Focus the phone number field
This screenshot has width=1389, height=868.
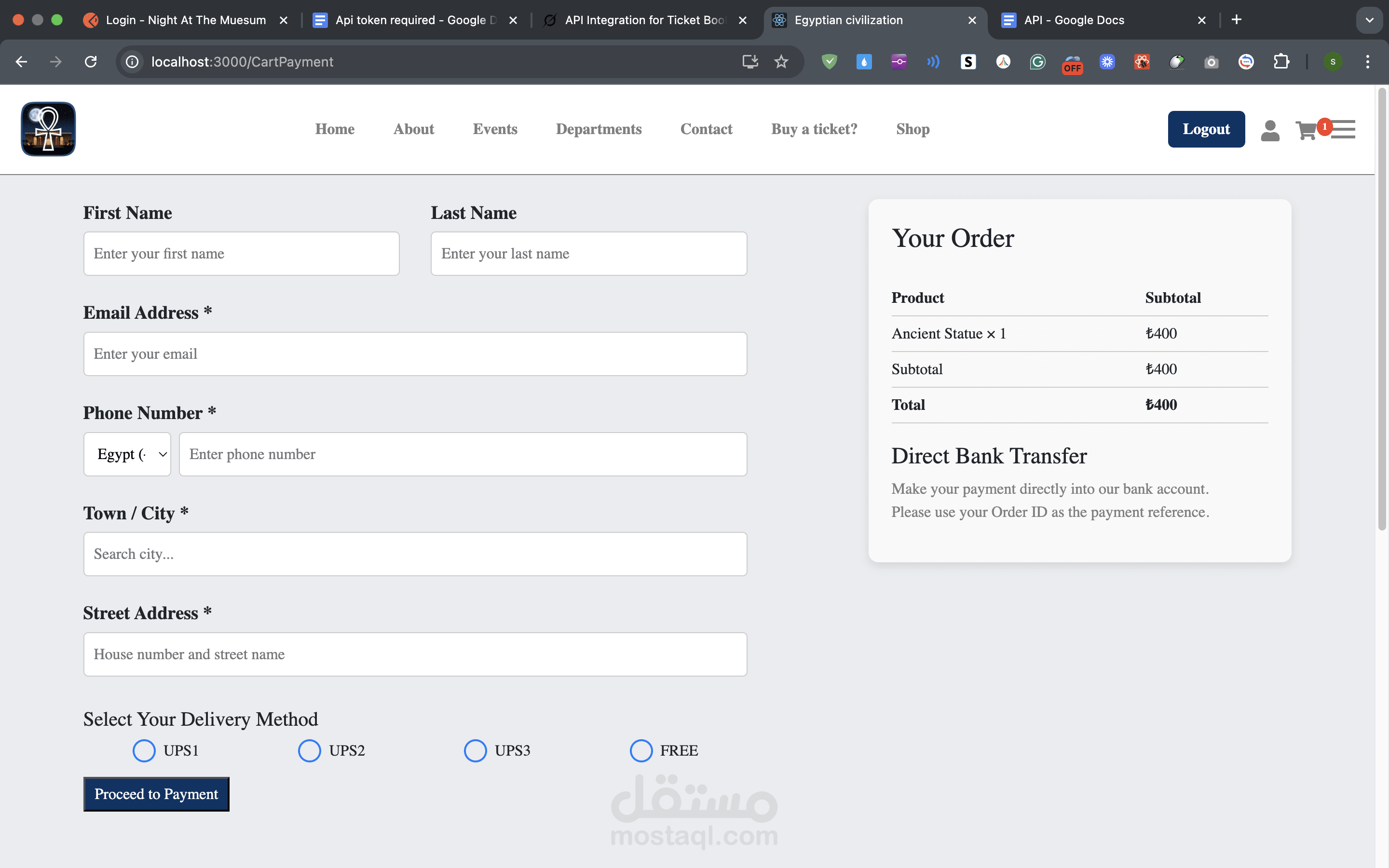463,454
